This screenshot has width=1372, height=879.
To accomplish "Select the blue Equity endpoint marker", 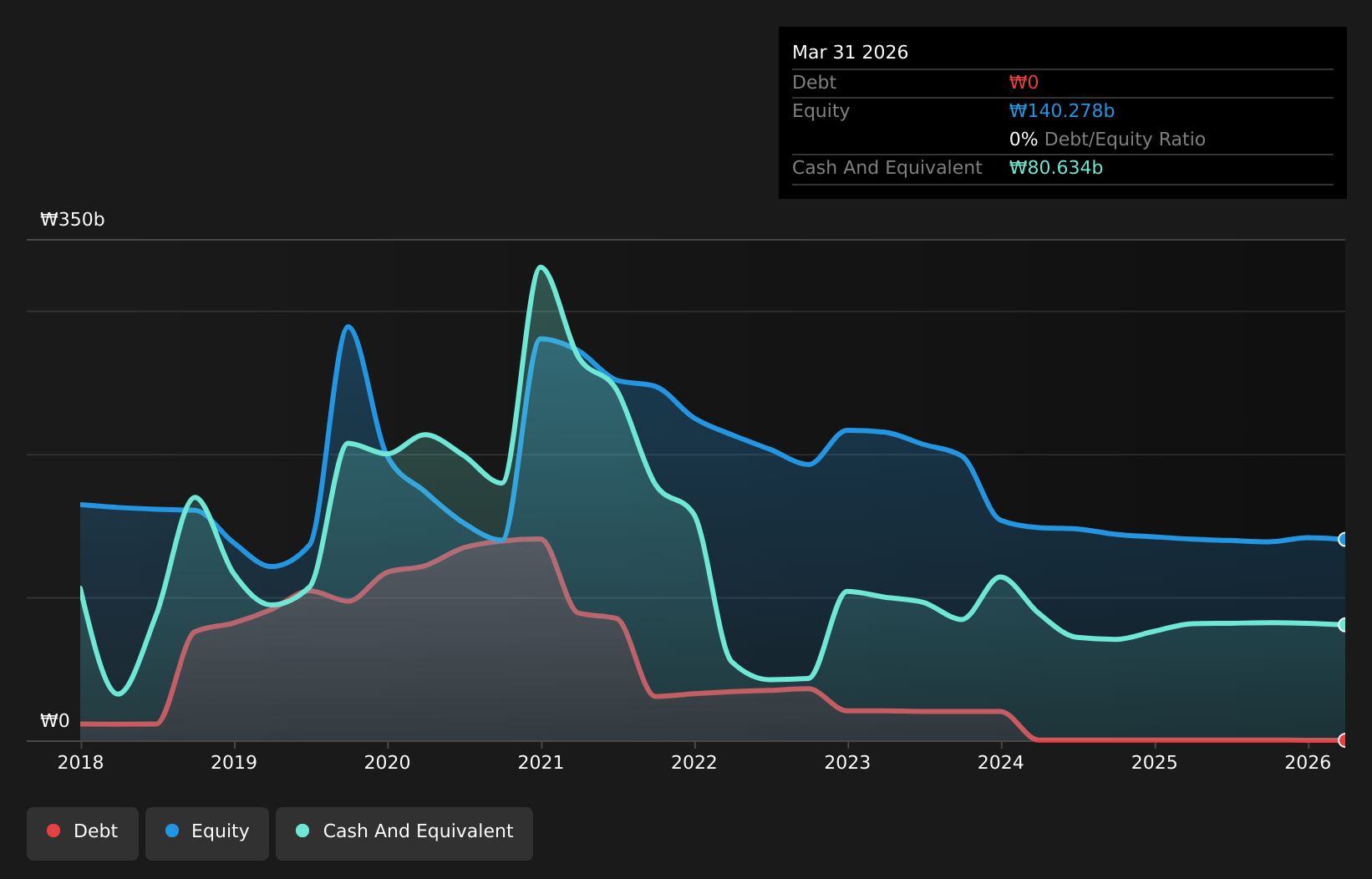I will click(x=1344, y=540).
